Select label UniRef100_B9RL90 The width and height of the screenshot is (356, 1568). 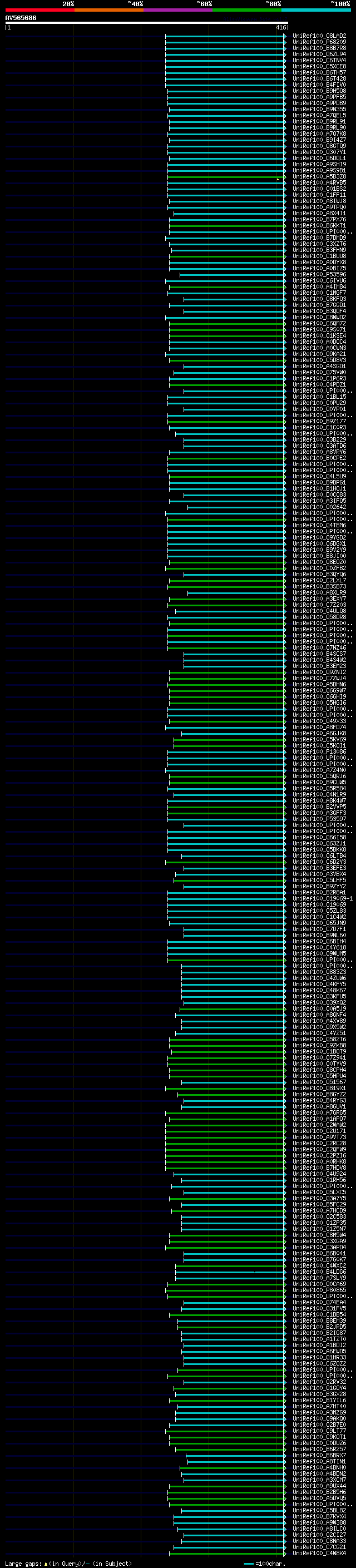[x=319, y=128]
